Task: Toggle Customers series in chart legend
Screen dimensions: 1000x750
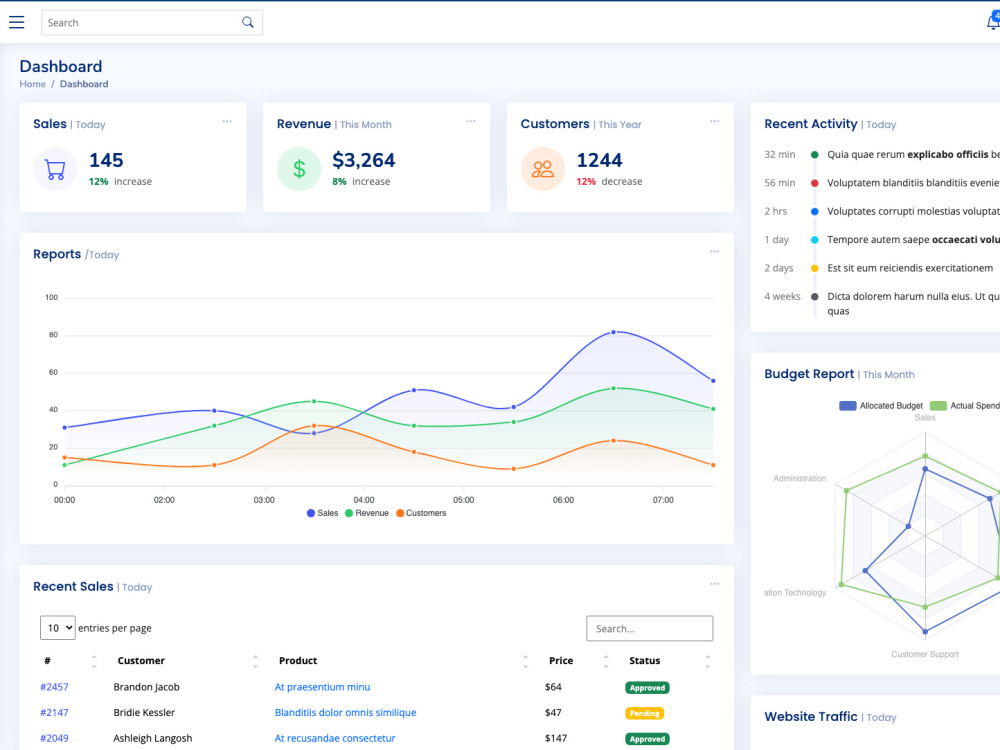Action: coord(421,513)
